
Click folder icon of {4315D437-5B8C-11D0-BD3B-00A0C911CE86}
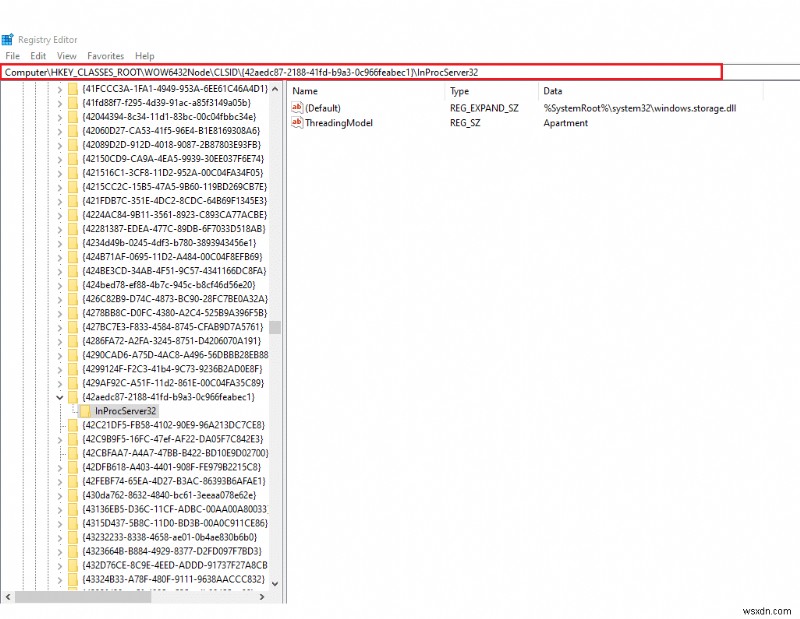click(73, 523)
